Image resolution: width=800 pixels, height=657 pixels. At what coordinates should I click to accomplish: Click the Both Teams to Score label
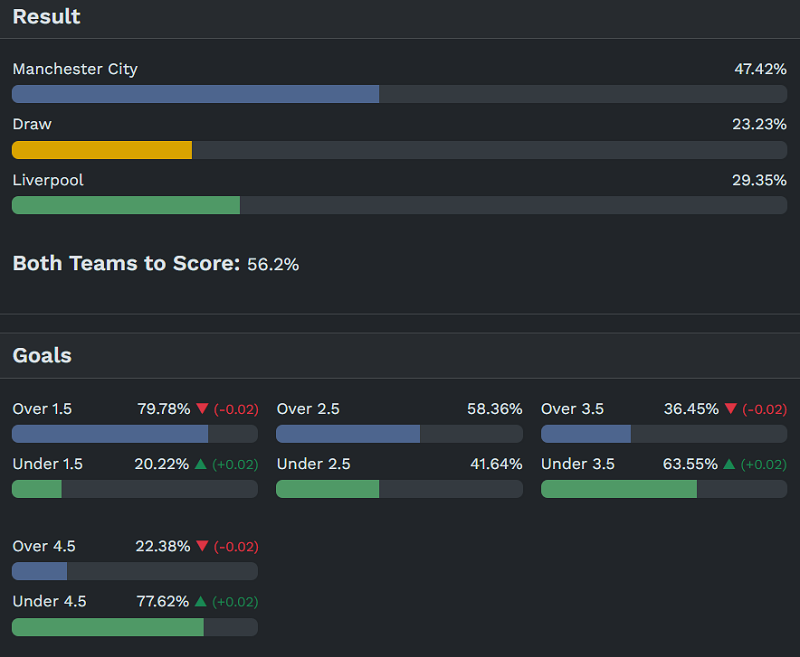[x=126, y=264]
